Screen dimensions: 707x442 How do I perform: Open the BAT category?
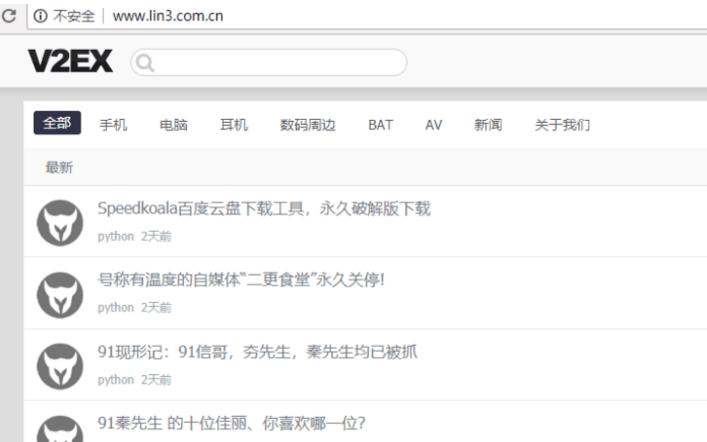[x=381, y=125]
